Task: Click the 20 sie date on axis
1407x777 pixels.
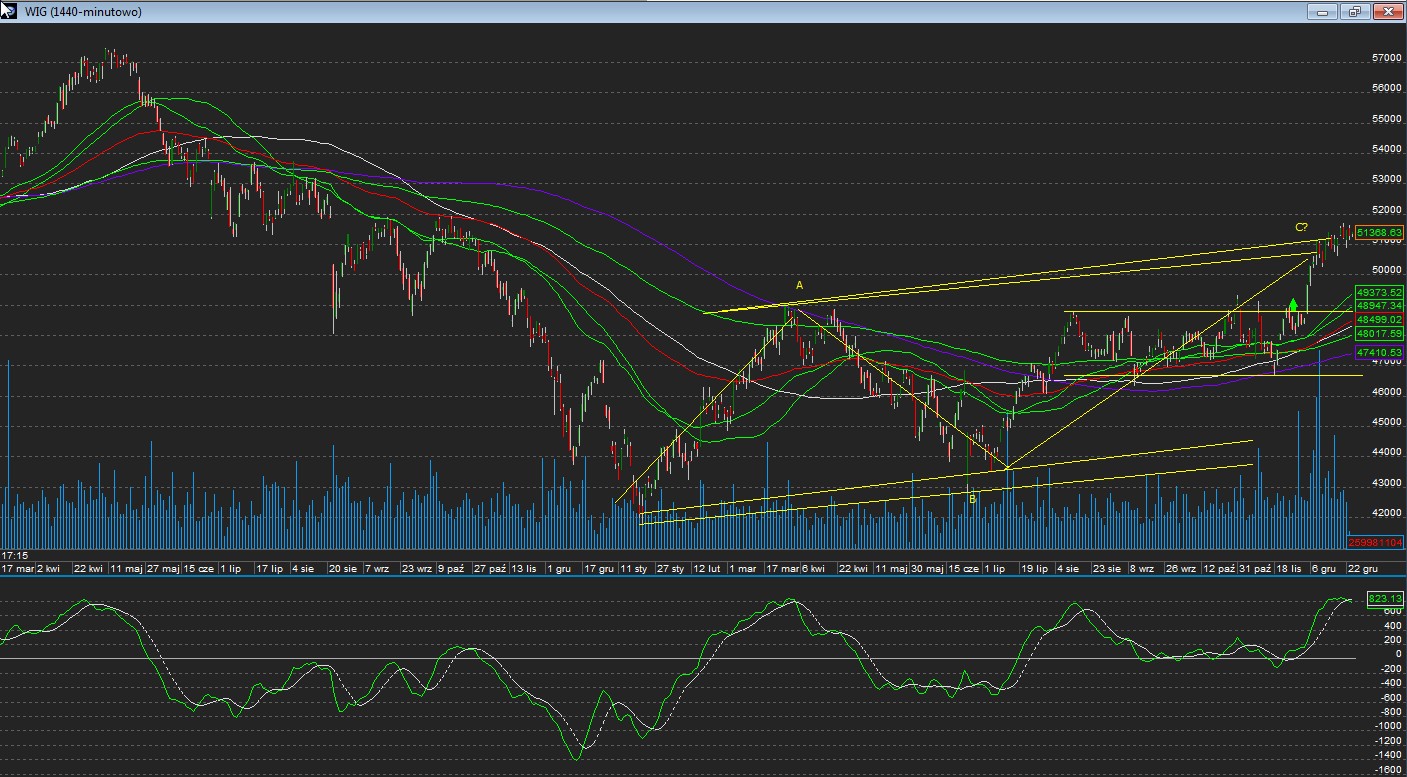Action: pos(343,568)
